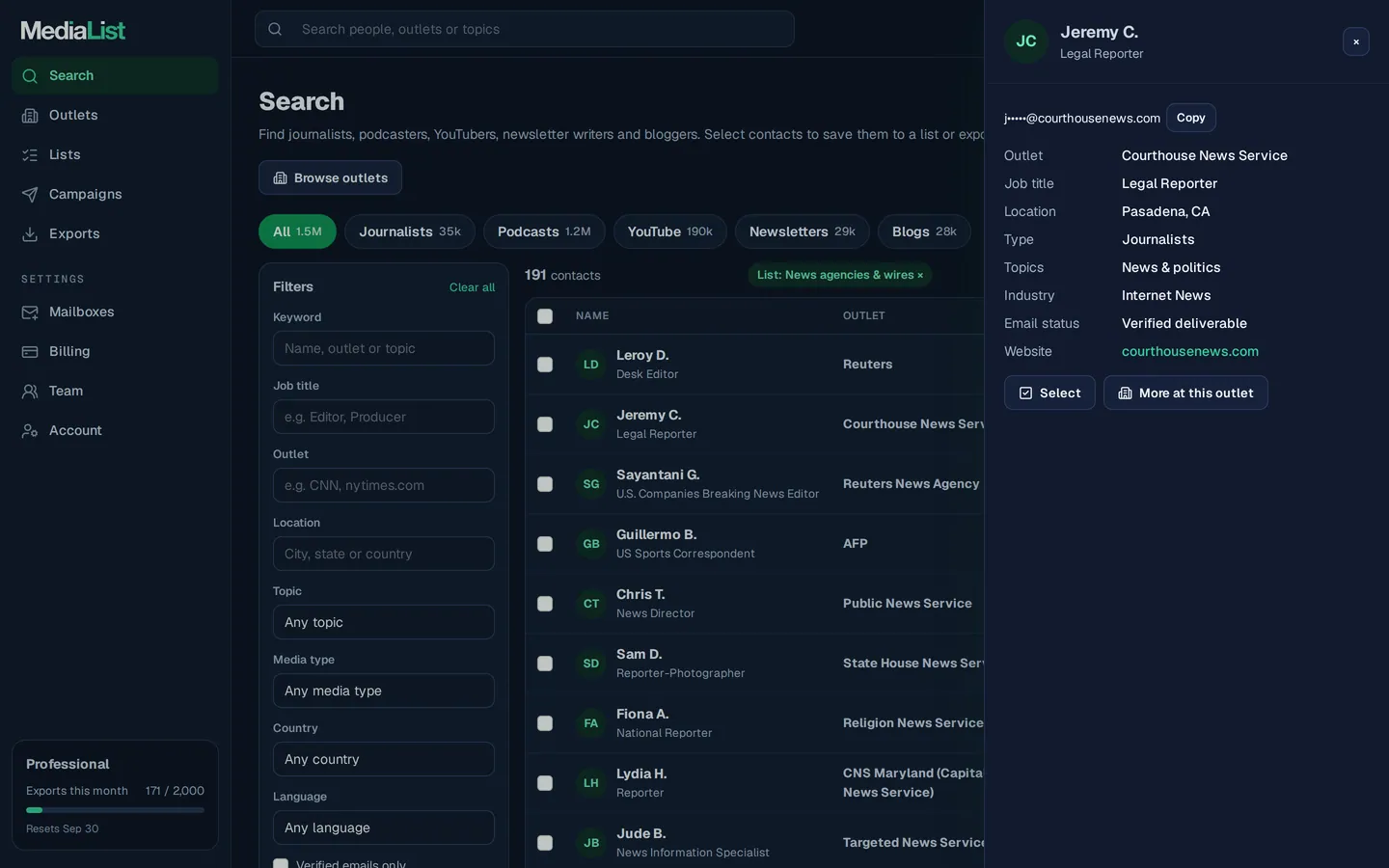Check the box for Leroy D.
The image size is (1389, 868).
[x=545, y=365]
